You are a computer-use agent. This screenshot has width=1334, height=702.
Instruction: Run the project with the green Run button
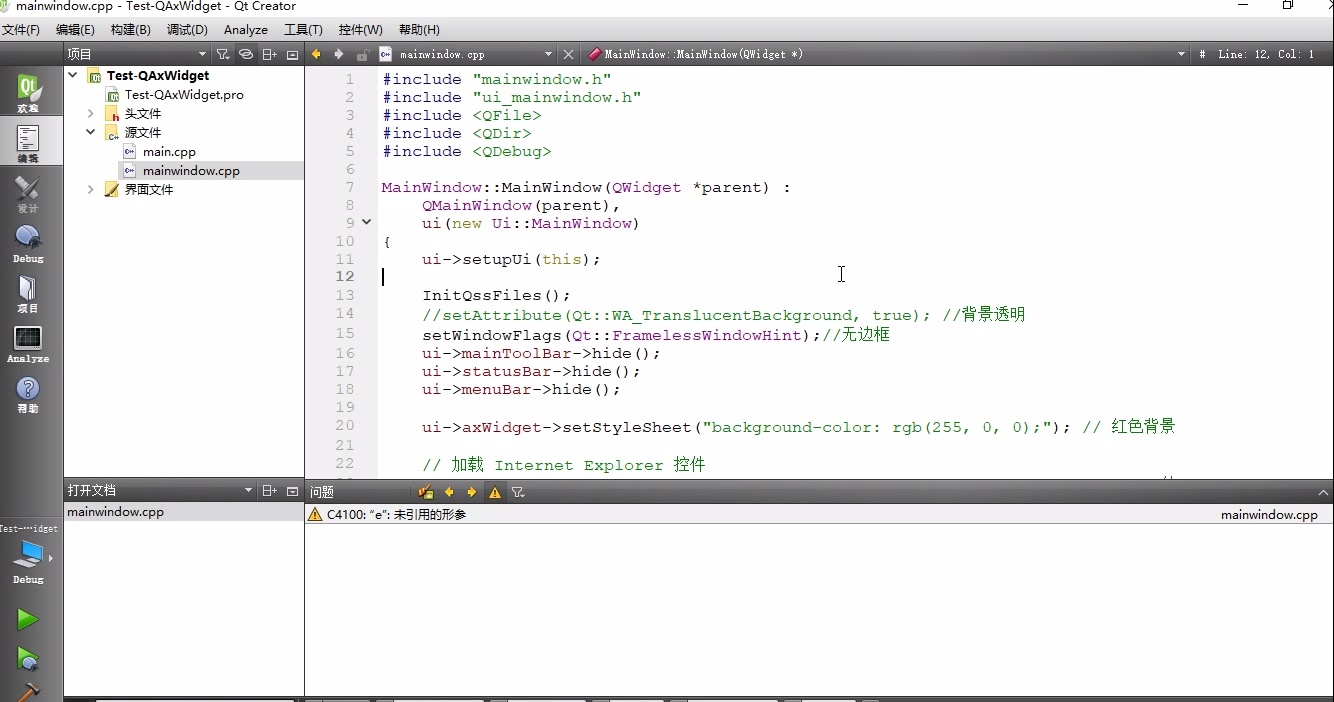pyautogui.click(x=27, y=620)
